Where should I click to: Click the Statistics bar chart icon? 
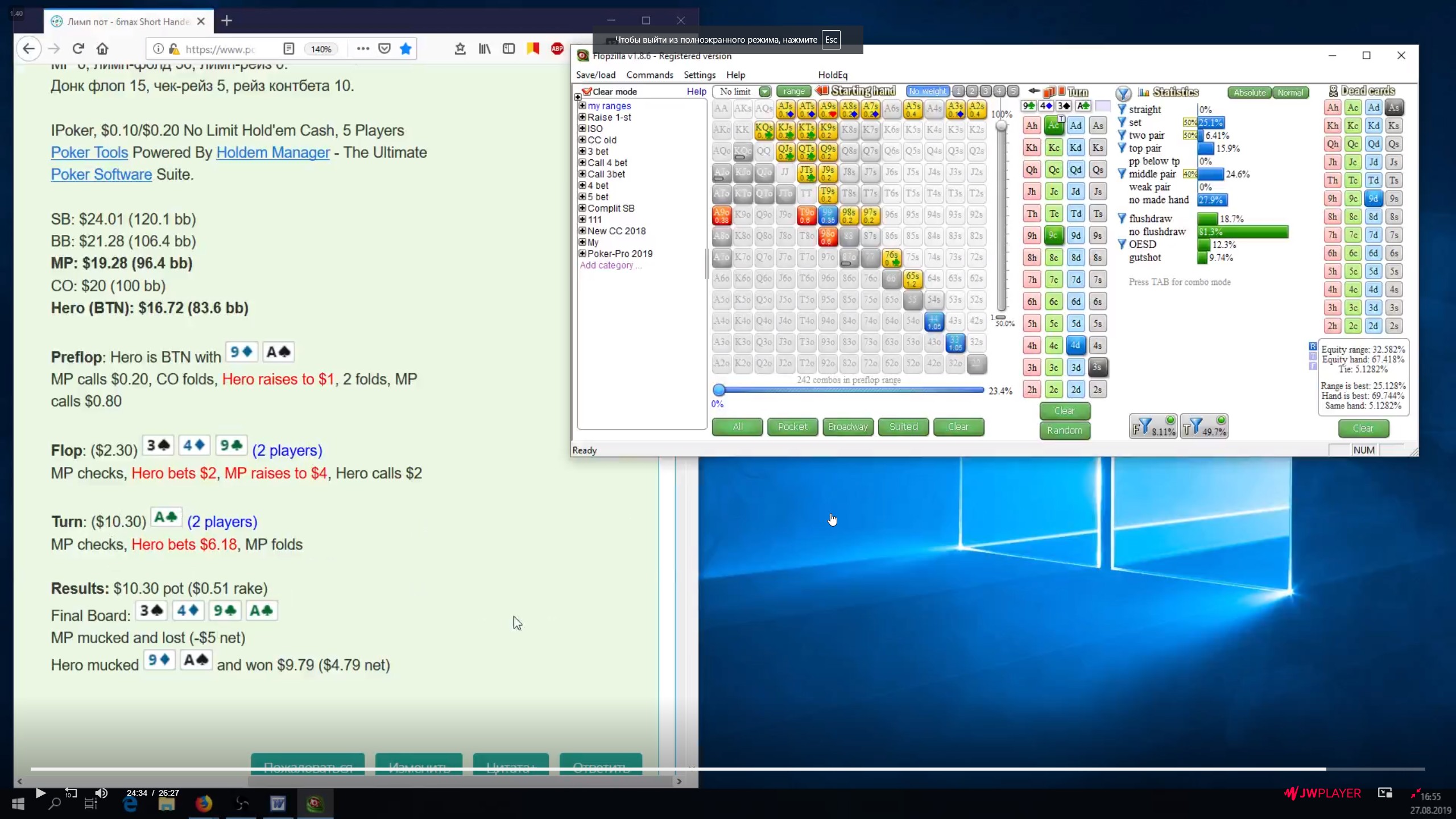coord(1143,92)
